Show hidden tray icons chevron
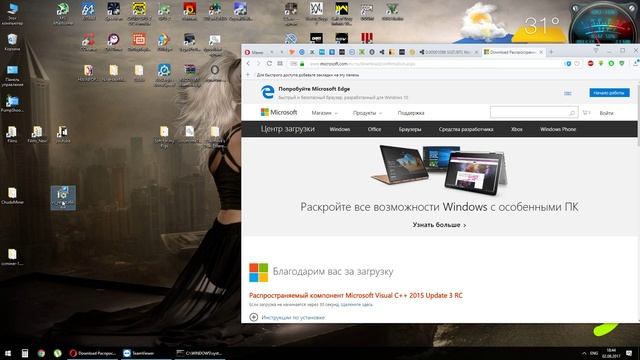 [x=584, y=353]
